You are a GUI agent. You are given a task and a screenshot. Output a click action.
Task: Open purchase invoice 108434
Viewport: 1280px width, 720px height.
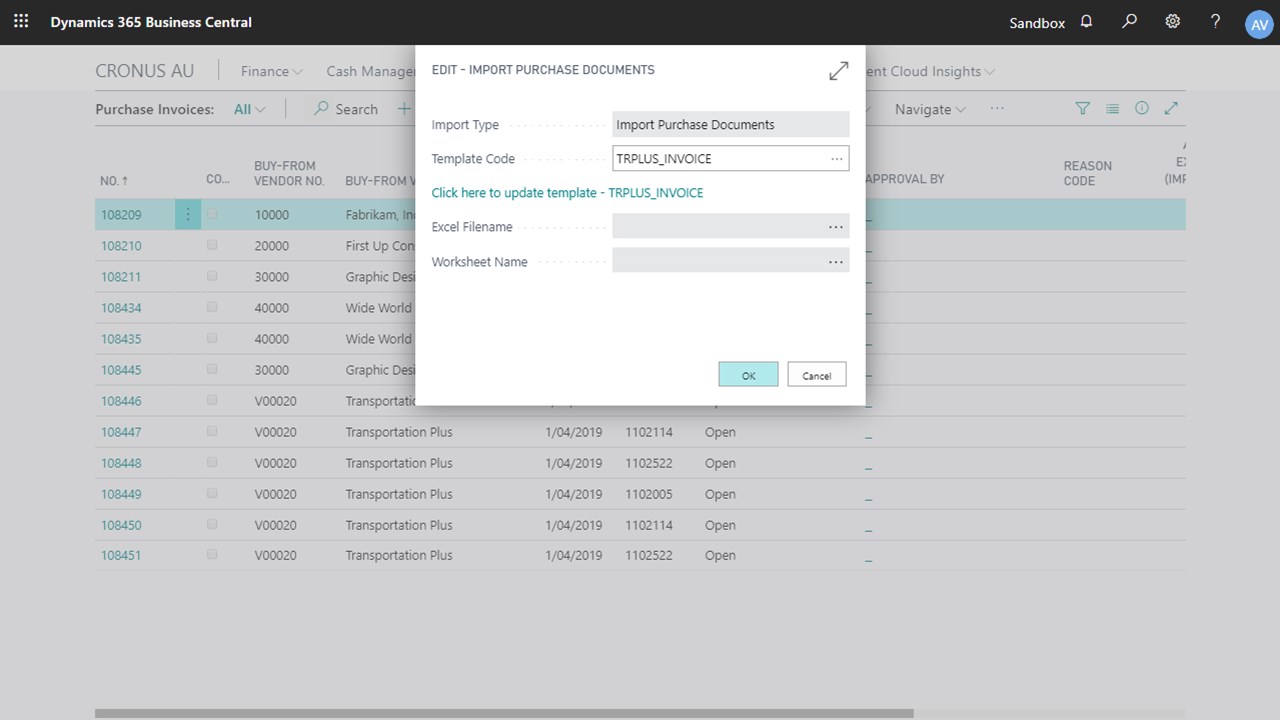121,308
